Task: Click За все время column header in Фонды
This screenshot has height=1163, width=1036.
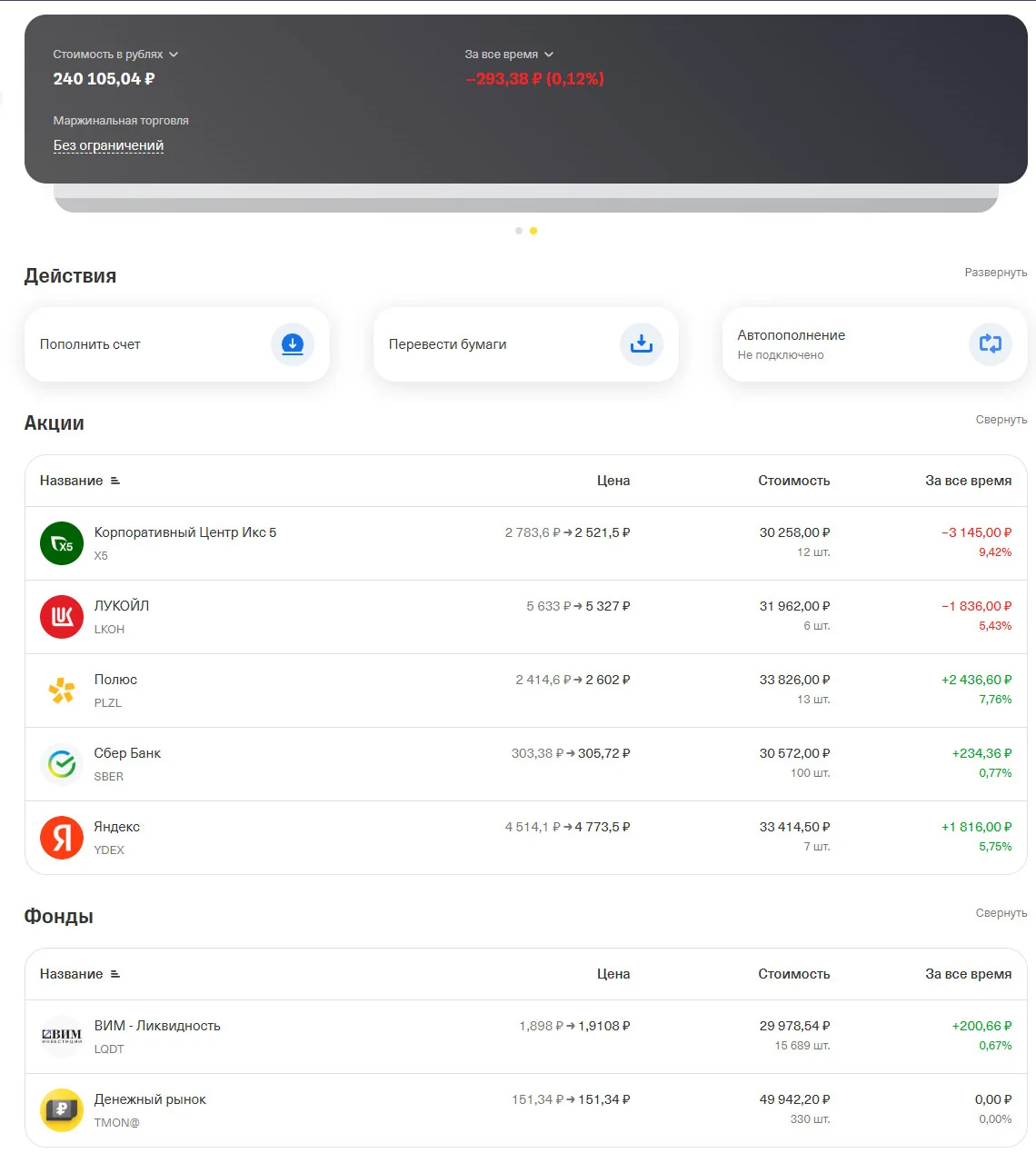Action: coord(968,974)
